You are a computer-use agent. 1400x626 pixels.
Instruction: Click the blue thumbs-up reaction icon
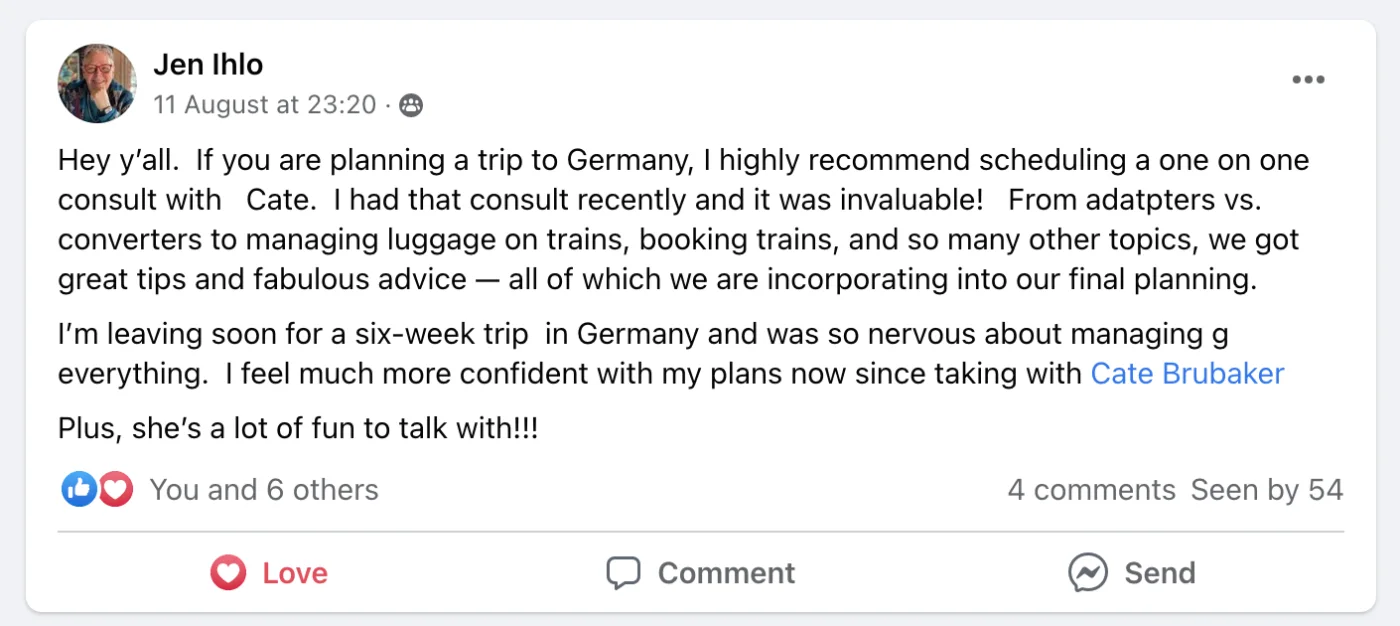click(x=79, y=489)
